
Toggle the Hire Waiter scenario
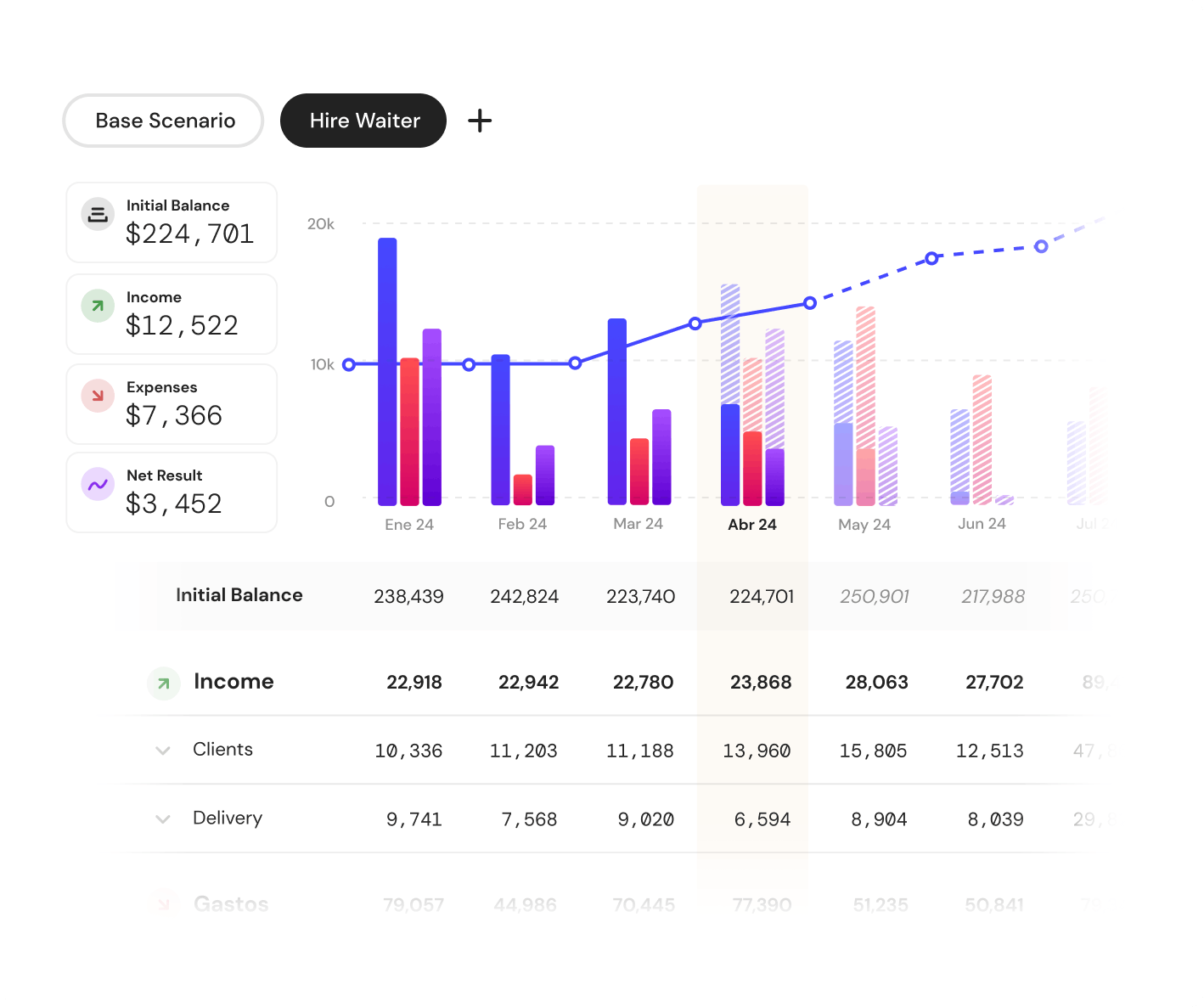pyautogui.click(x=363, y=121)
